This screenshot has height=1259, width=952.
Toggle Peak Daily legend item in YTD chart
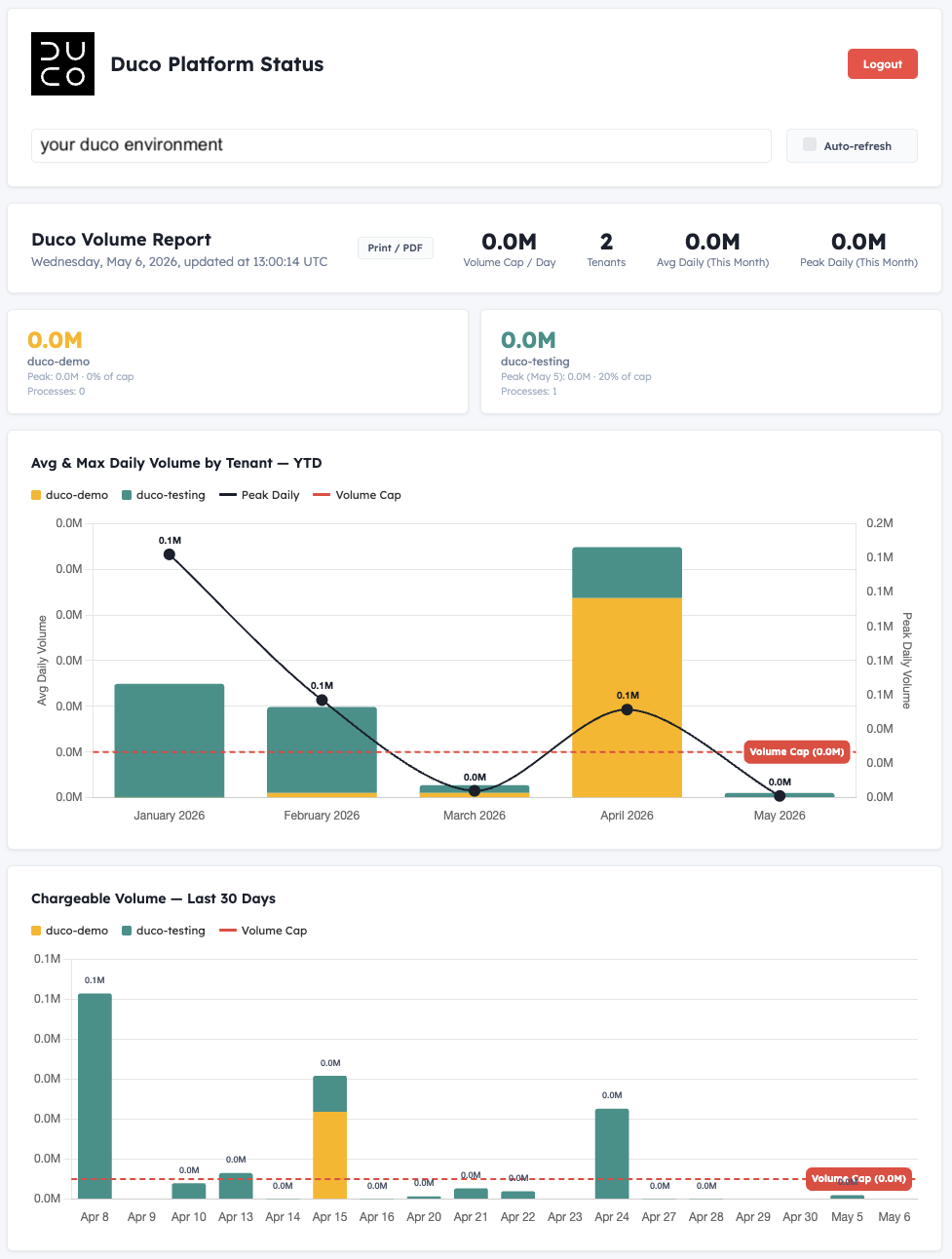(x=259, y=495)
